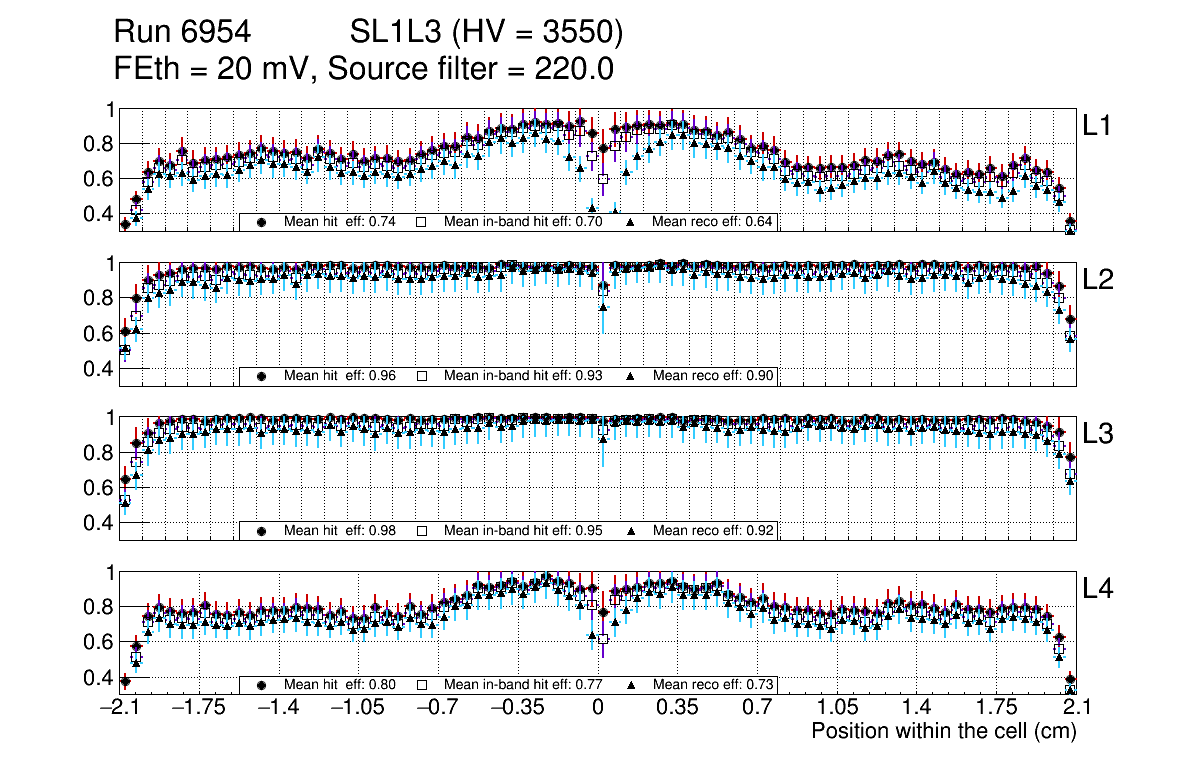Image resolution: width=1196 pixels, height=772 pixels.
Task: Click the '0.35' x-axis tick label
Action: click(x=677, y=708)
